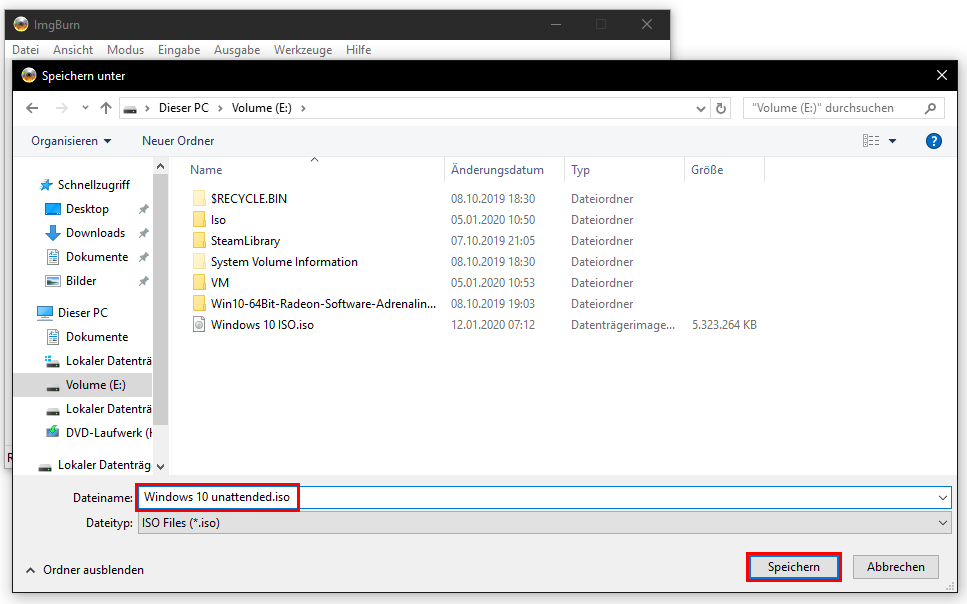The image size is (967, 604).
Task: Select System Volume Information folder
Action: (x=284, y=262)
